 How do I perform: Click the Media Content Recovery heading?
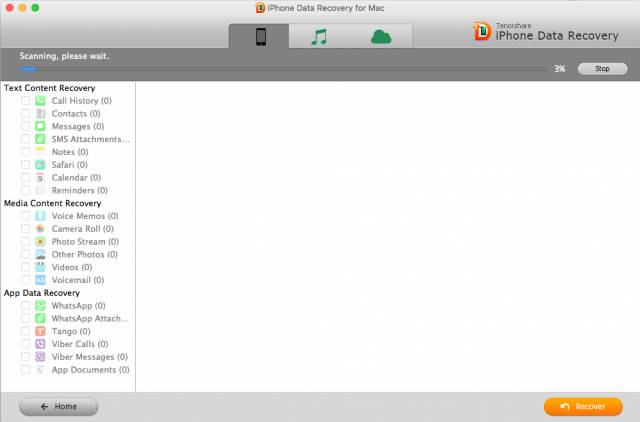click(x=53, y=203)
